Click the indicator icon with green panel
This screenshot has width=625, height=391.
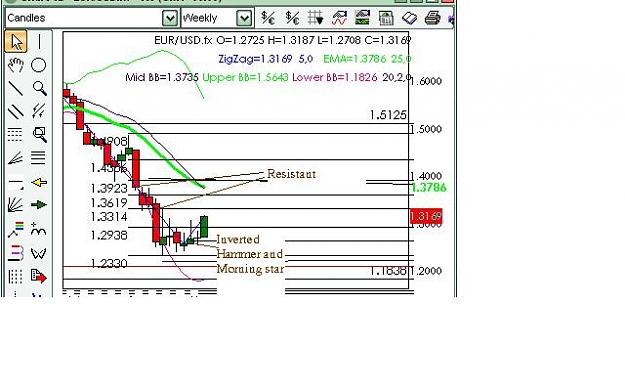point(362,18)
